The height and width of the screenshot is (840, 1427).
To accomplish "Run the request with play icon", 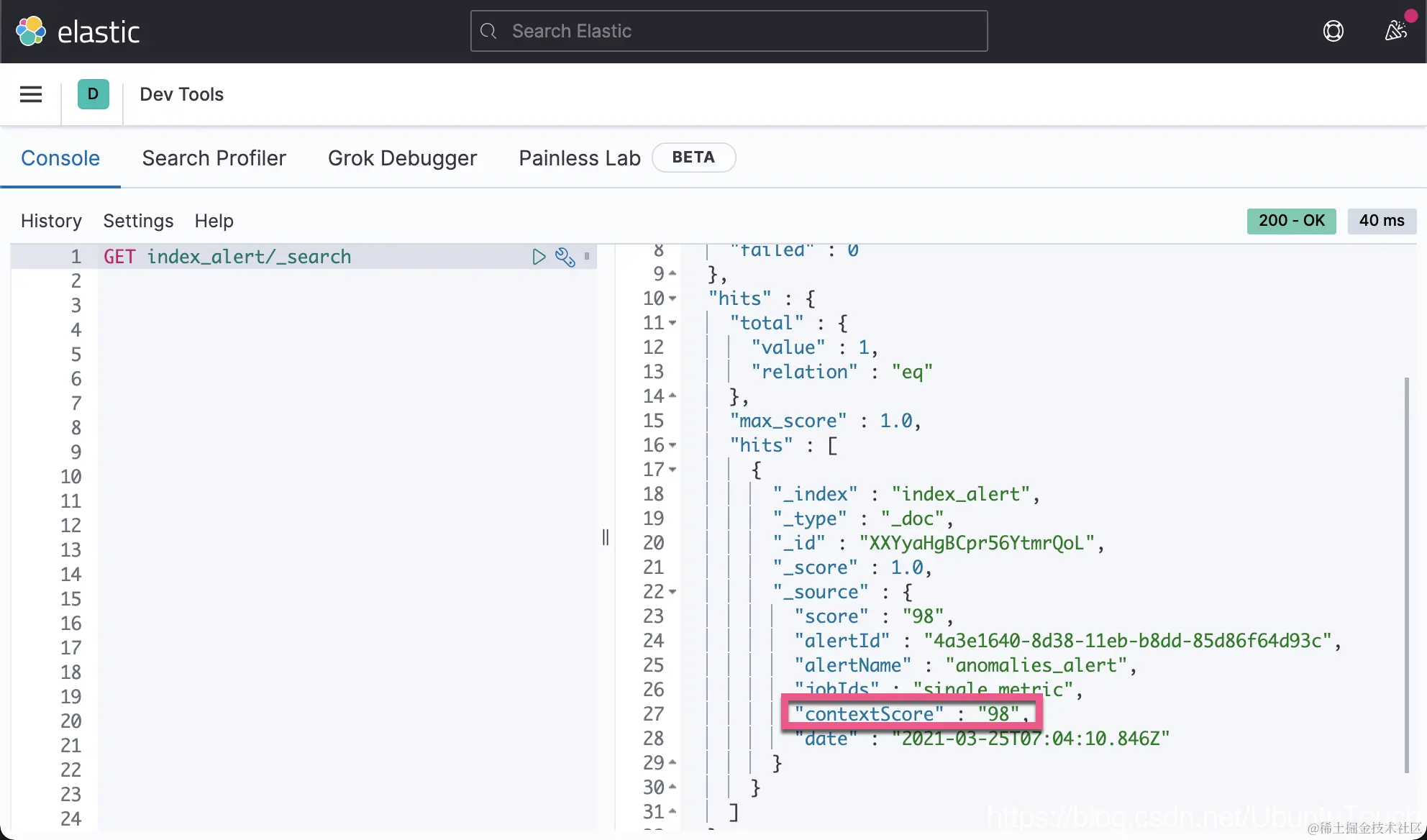I will [539, 257].
